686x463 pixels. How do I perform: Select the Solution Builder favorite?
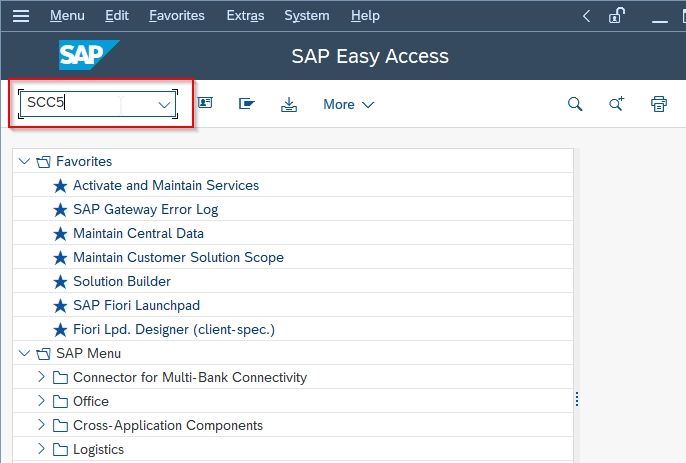point(122,281)
